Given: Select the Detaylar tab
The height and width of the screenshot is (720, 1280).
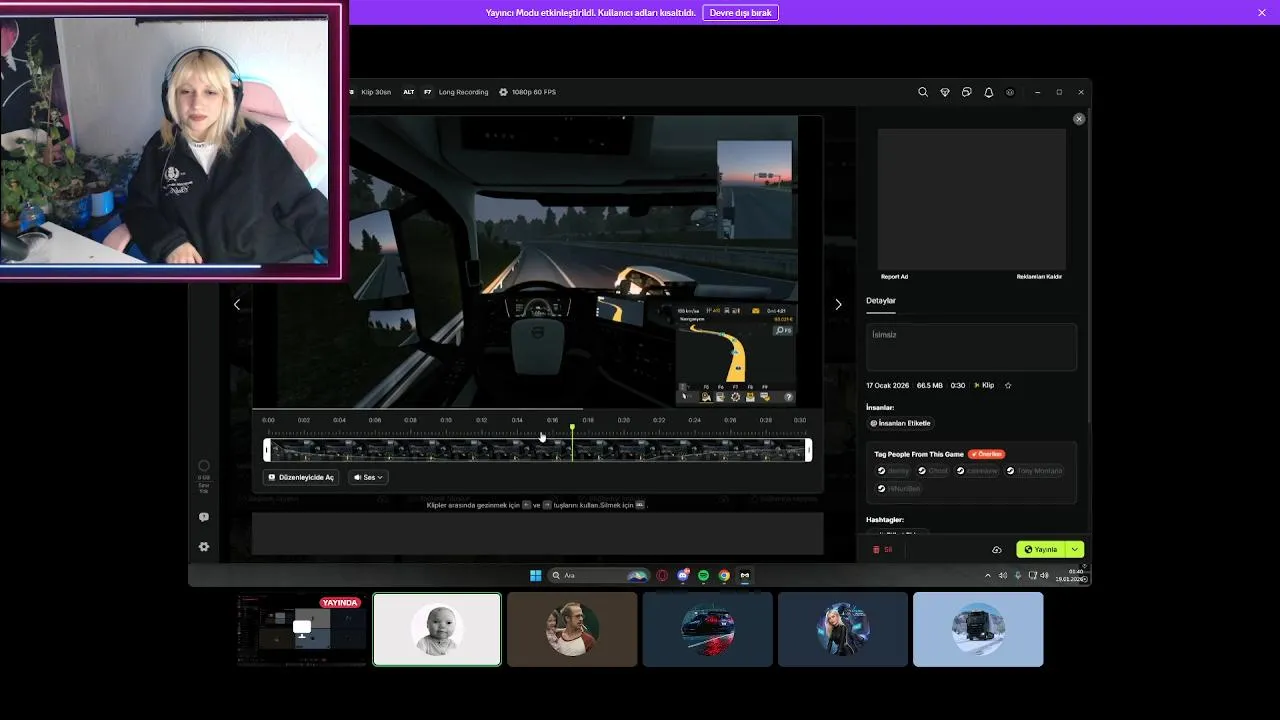Looking at the screenshot, I should tap(881, 301).
